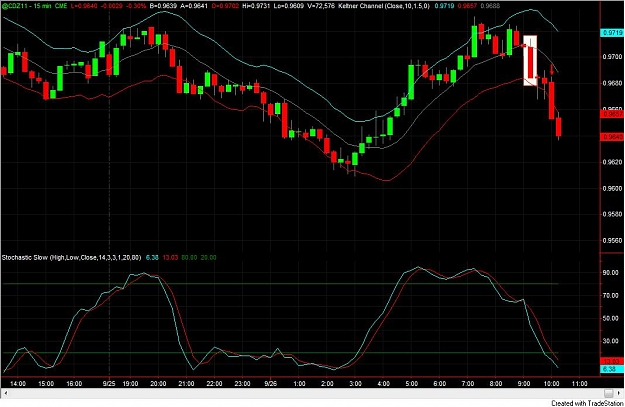Click the B=0.9639 bid value
Viewport: 625px width, 407px height.
click(x=163, y=6)
